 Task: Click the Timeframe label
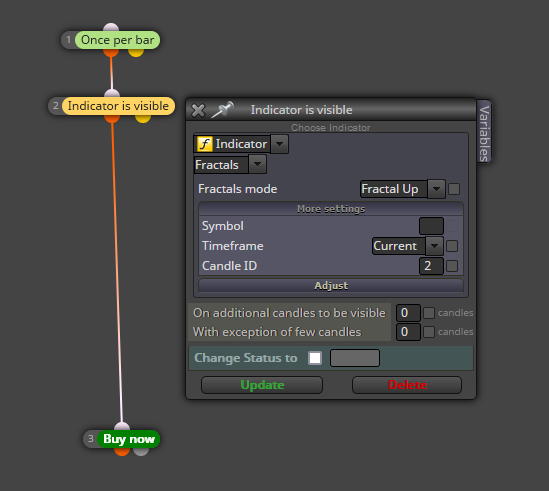pyautogui.click(x=232, y=246)
